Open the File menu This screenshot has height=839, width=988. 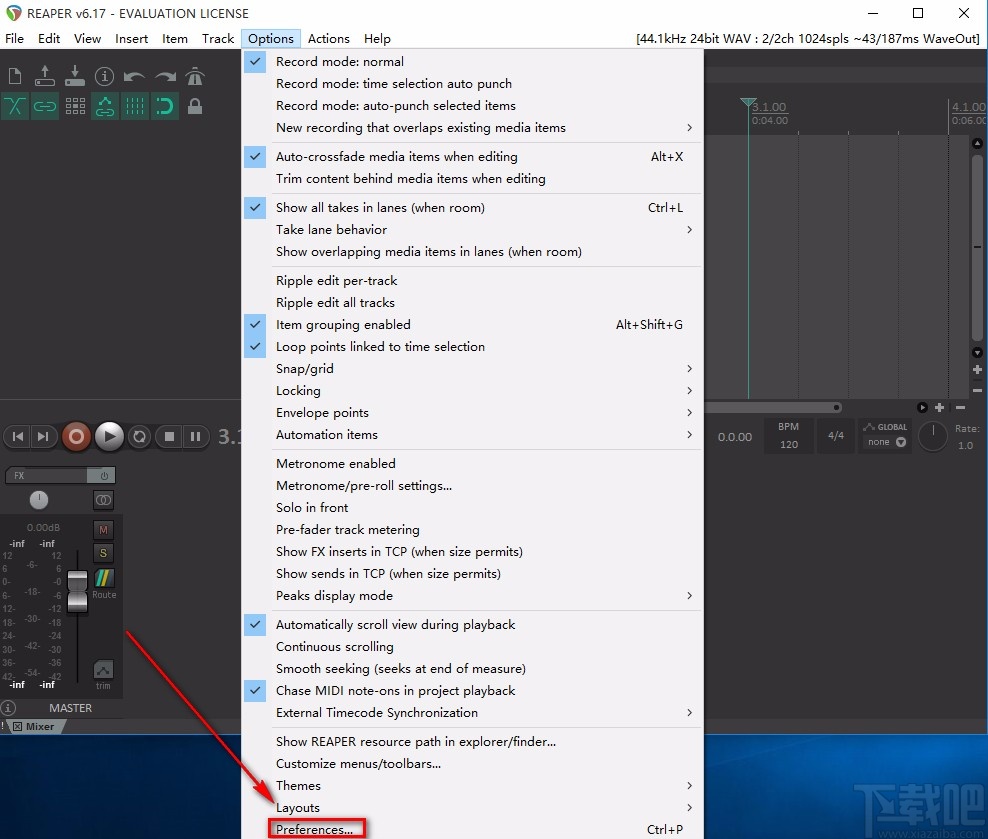pos(14,38)
